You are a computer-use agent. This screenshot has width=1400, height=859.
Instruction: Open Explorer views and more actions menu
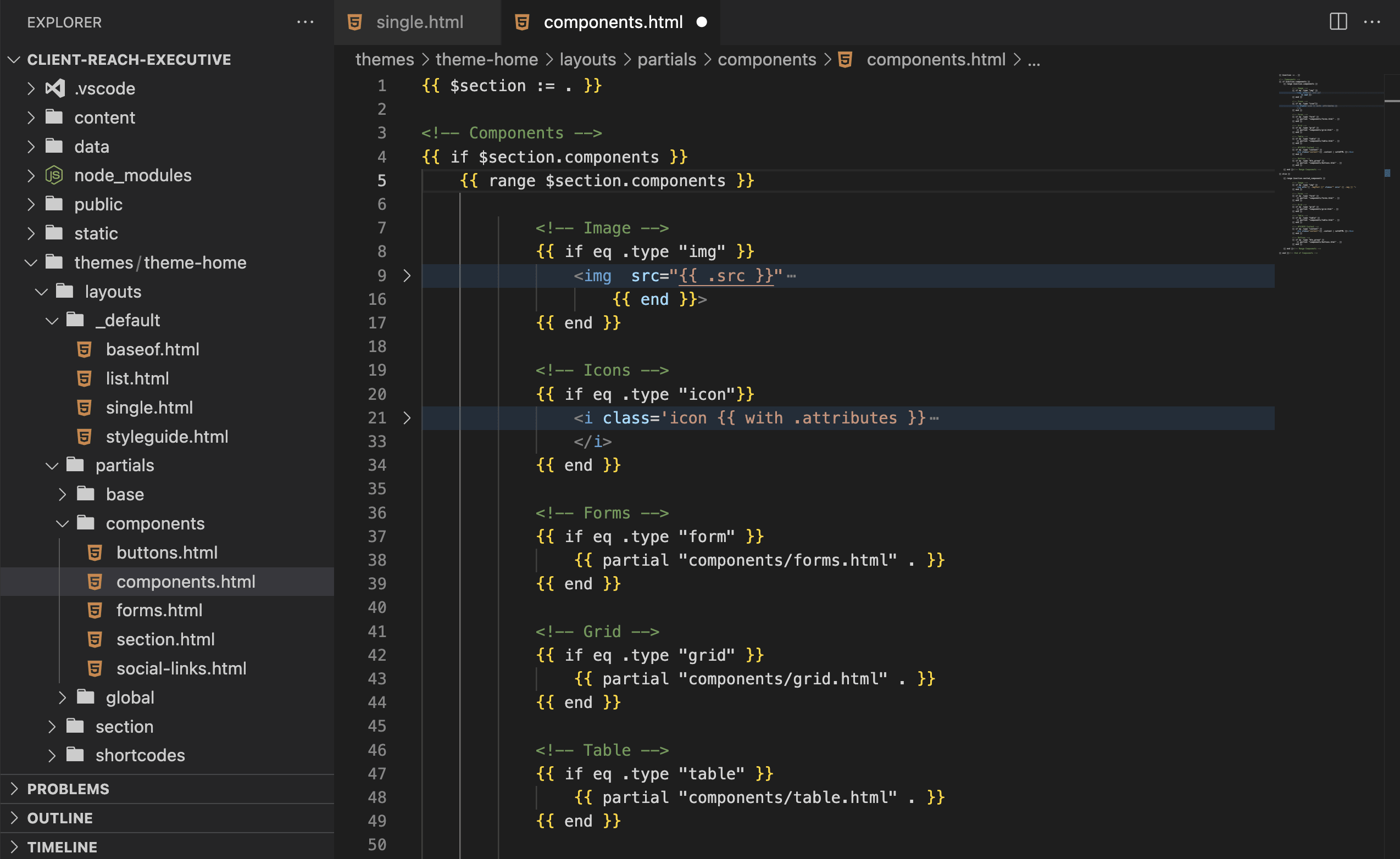click(305, 22)
